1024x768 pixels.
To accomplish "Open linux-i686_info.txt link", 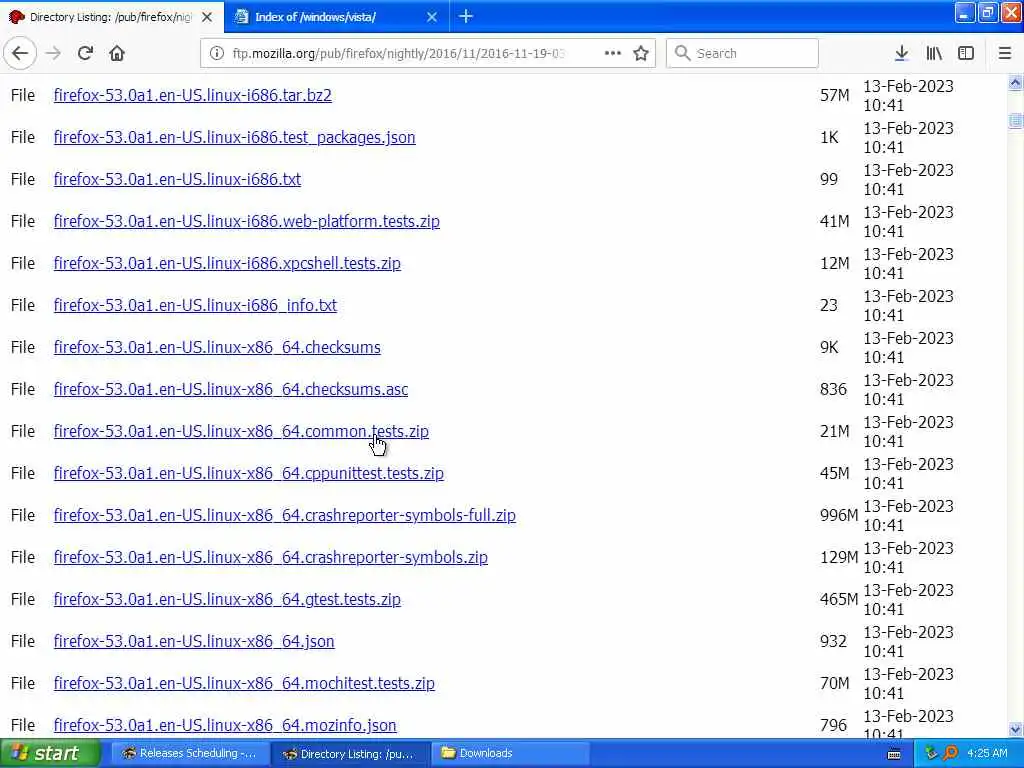I will click(x=195, y=305).
